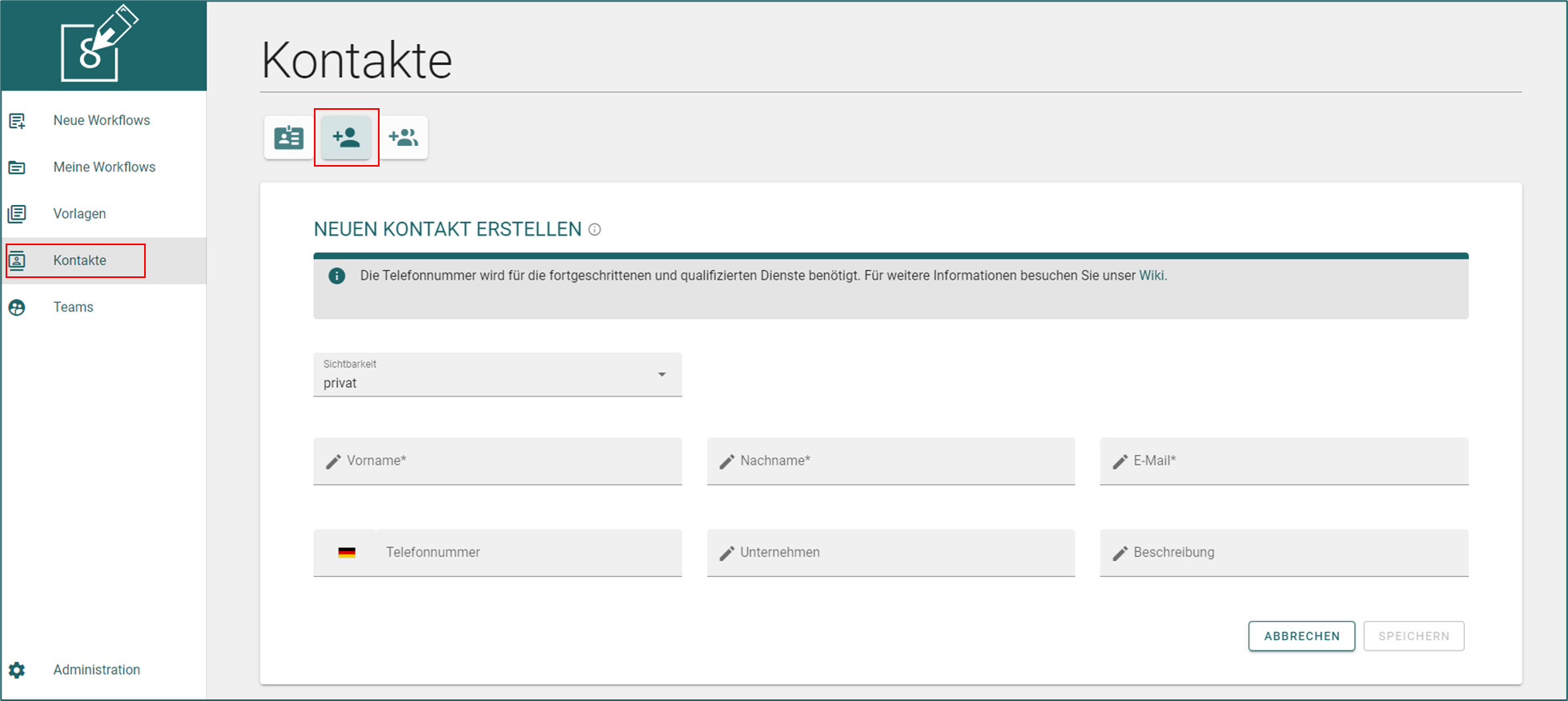Click the info icon beside Neuen Kontakt erstellen

click(x=595, y=229)
